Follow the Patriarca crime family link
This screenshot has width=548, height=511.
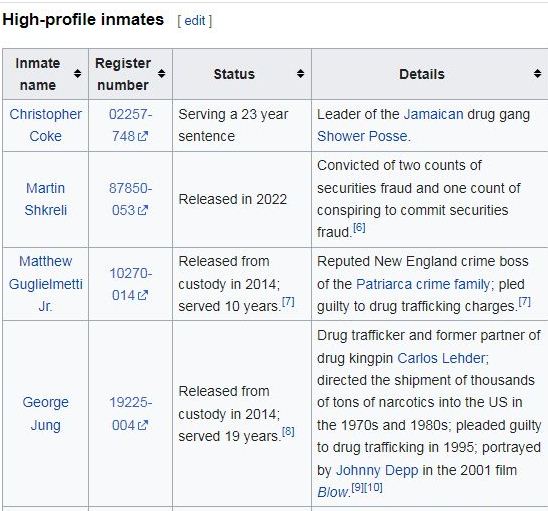[423, 284]
